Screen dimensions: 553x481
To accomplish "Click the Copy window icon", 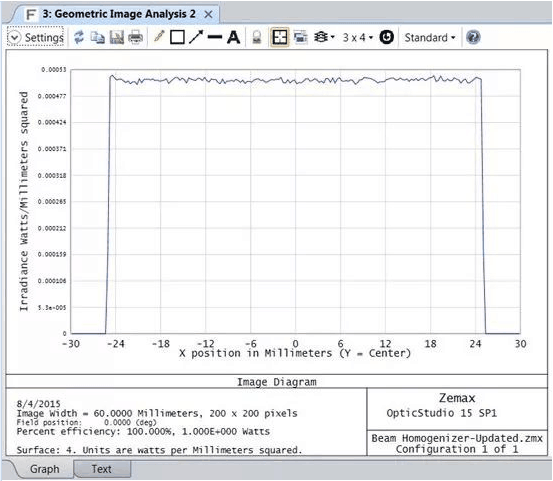I will coord(98,37).
